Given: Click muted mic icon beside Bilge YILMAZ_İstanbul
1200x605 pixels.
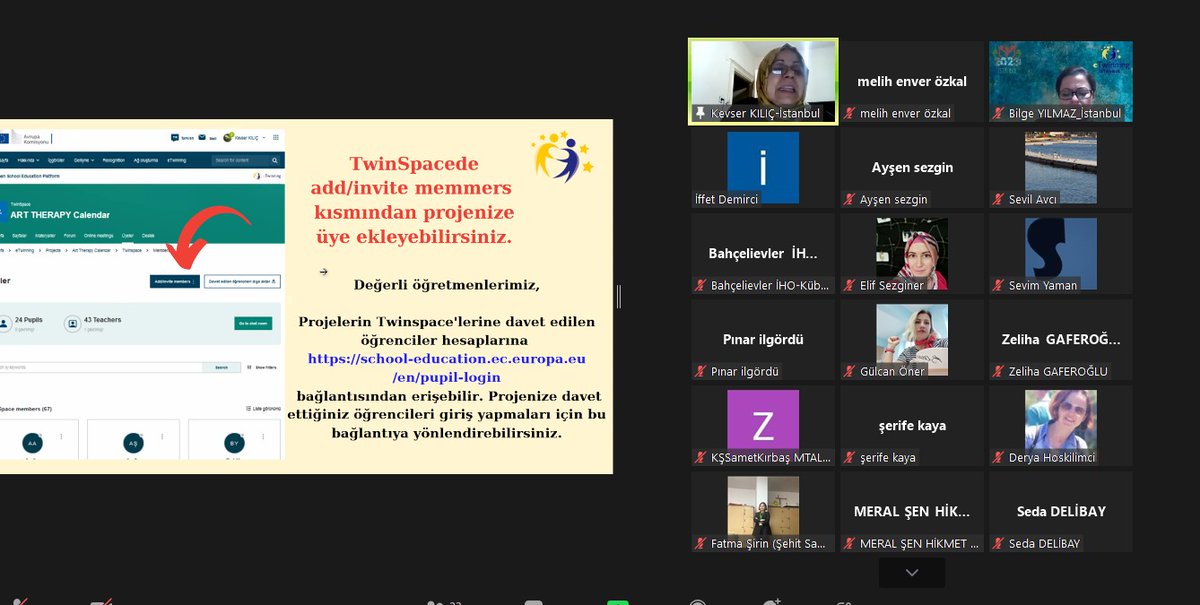Looking at the screenshot, I should pos(999,114).
